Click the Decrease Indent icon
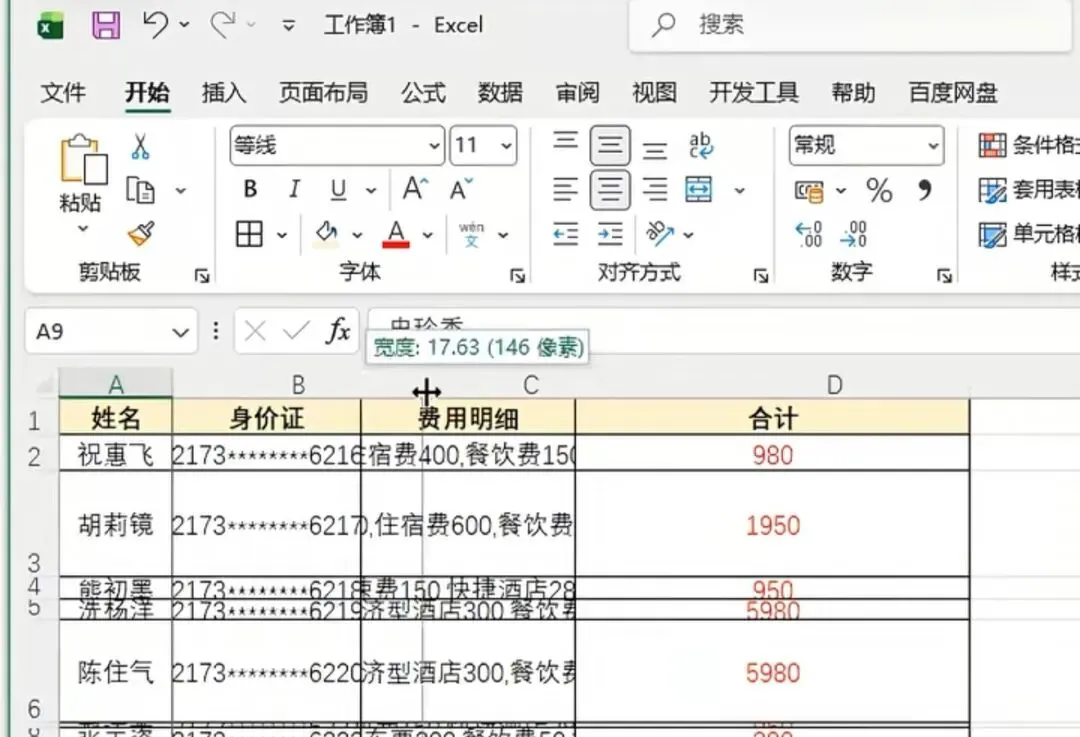The image size is (1080, 737). click(565, 235)
